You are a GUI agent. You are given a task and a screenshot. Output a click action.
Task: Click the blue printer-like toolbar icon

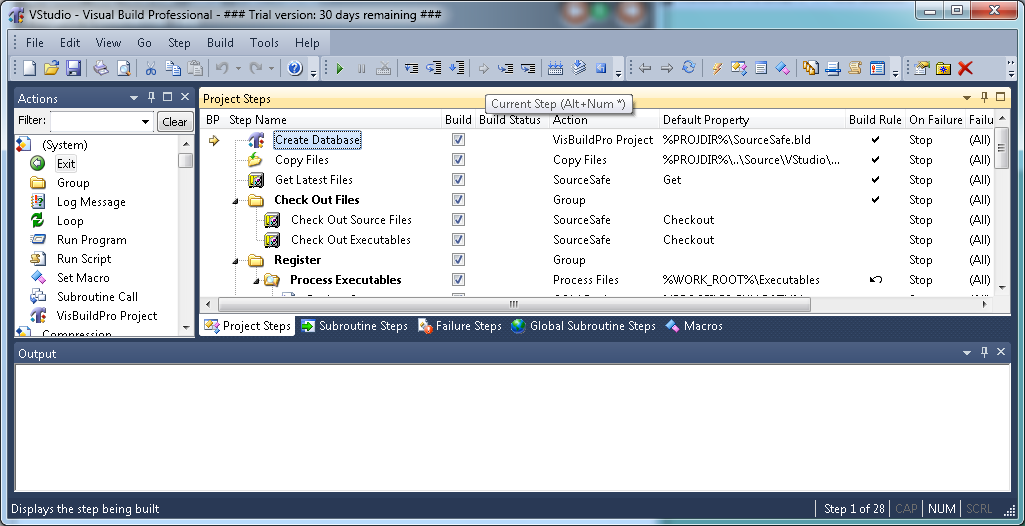[833, 68]
